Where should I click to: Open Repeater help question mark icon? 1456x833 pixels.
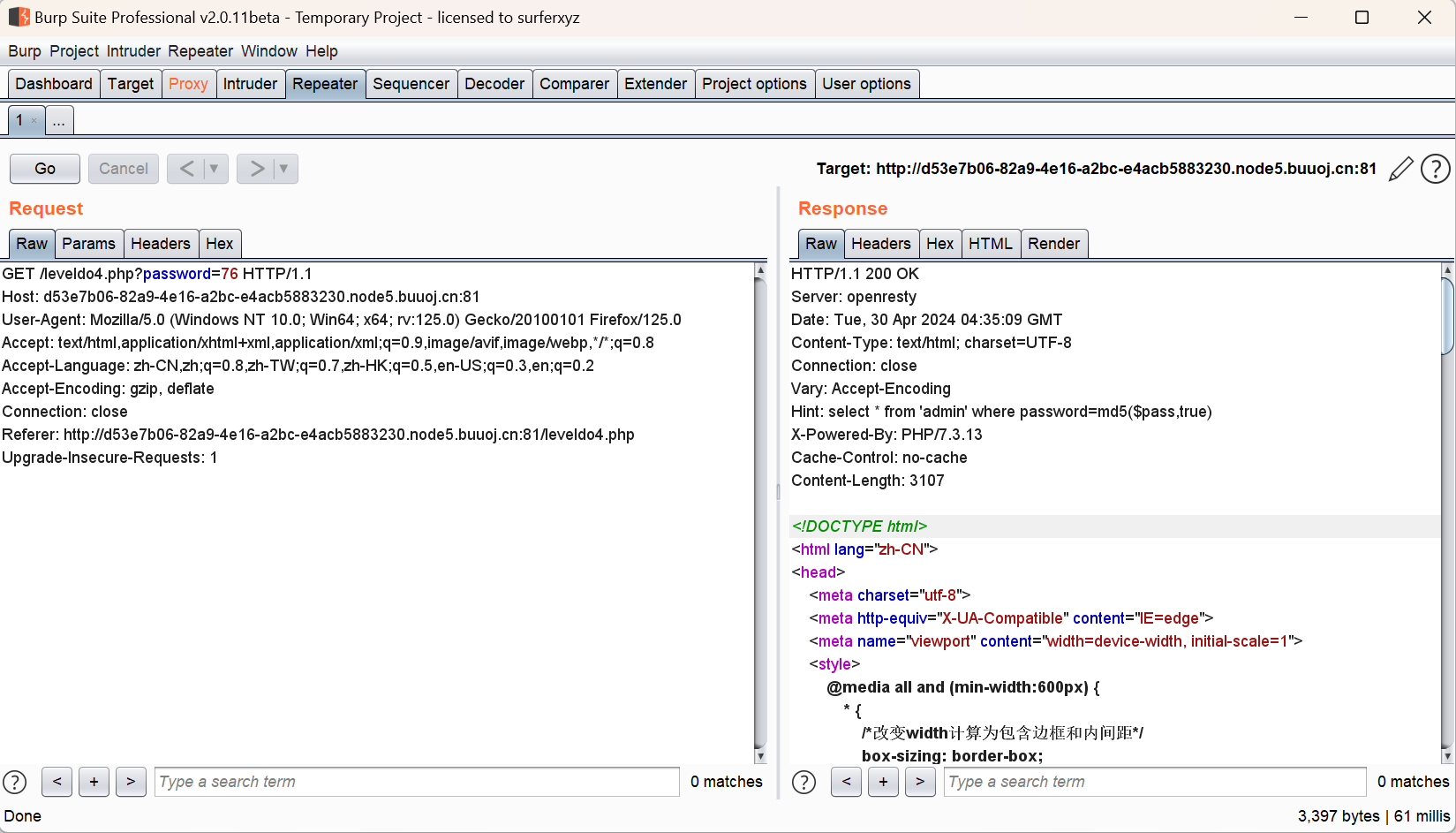(1436, 169)
